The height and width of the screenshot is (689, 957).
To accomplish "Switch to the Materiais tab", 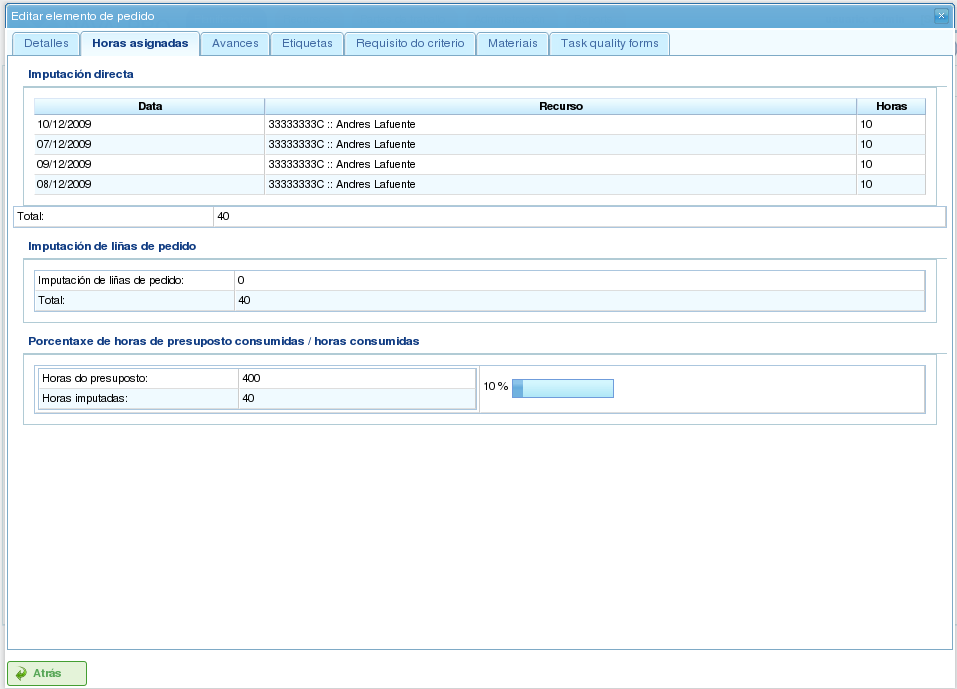I will click(x=512, y=44).
